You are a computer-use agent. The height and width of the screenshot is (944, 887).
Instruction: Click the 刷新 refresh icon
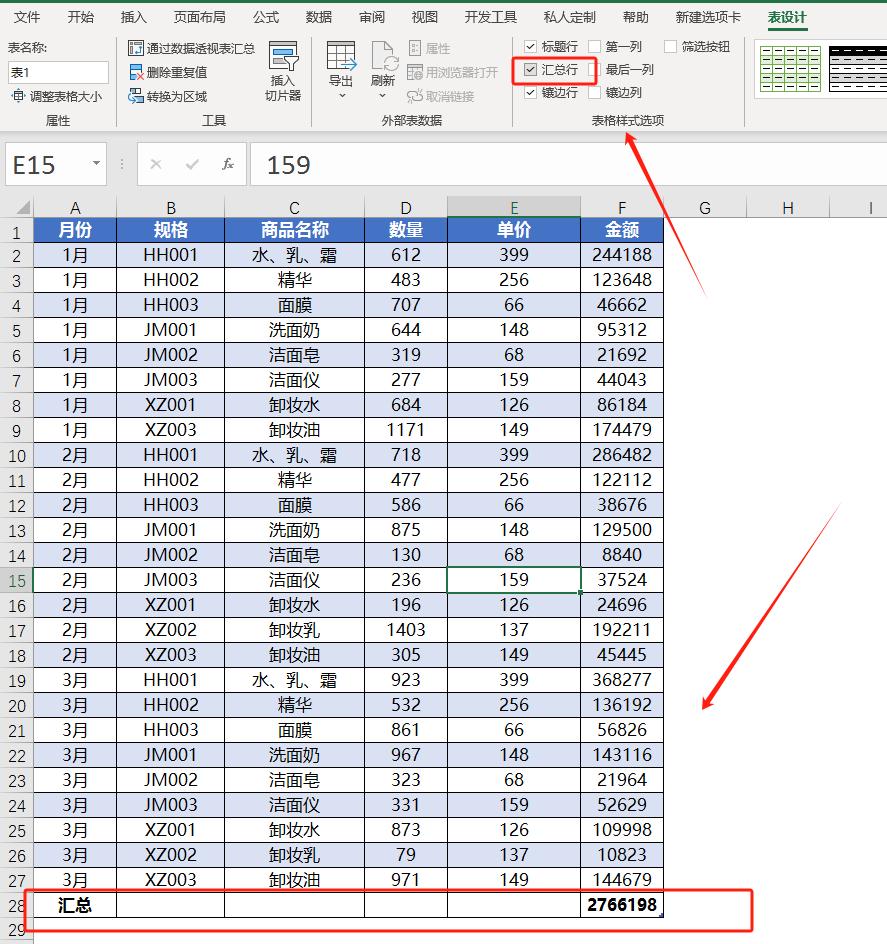(x=383, y=57)
